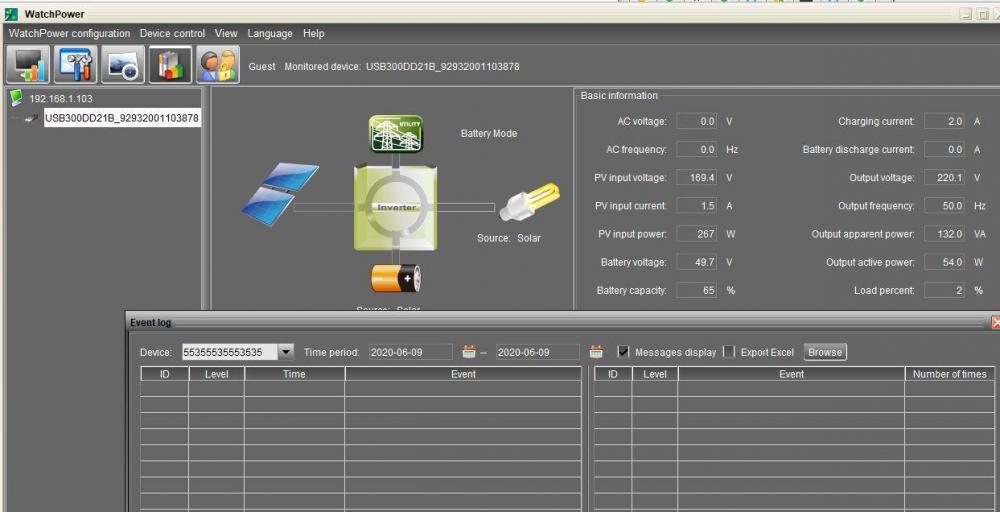Image resolution: width=1000 pixels, height=512 pixels.
Task: Open the user login toolbar icon
Action: pos(218,65)
